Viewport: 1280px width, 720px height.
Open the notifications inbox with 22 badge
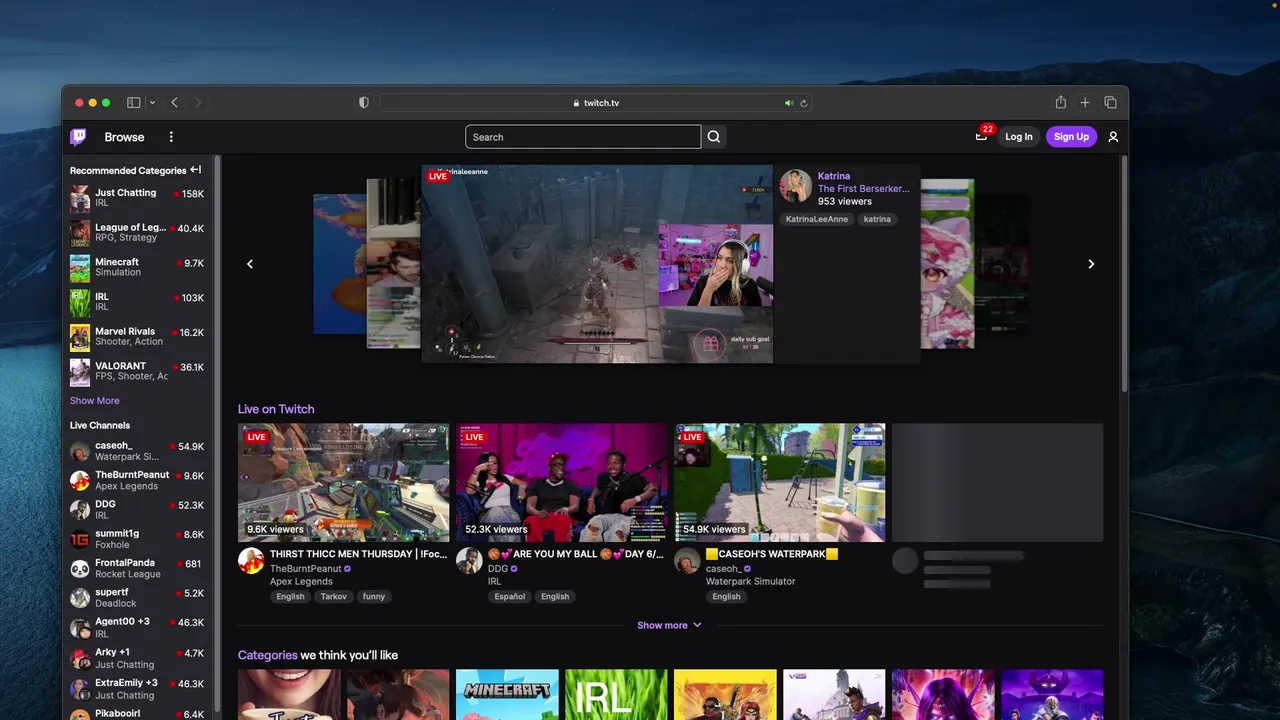(981, 137)
